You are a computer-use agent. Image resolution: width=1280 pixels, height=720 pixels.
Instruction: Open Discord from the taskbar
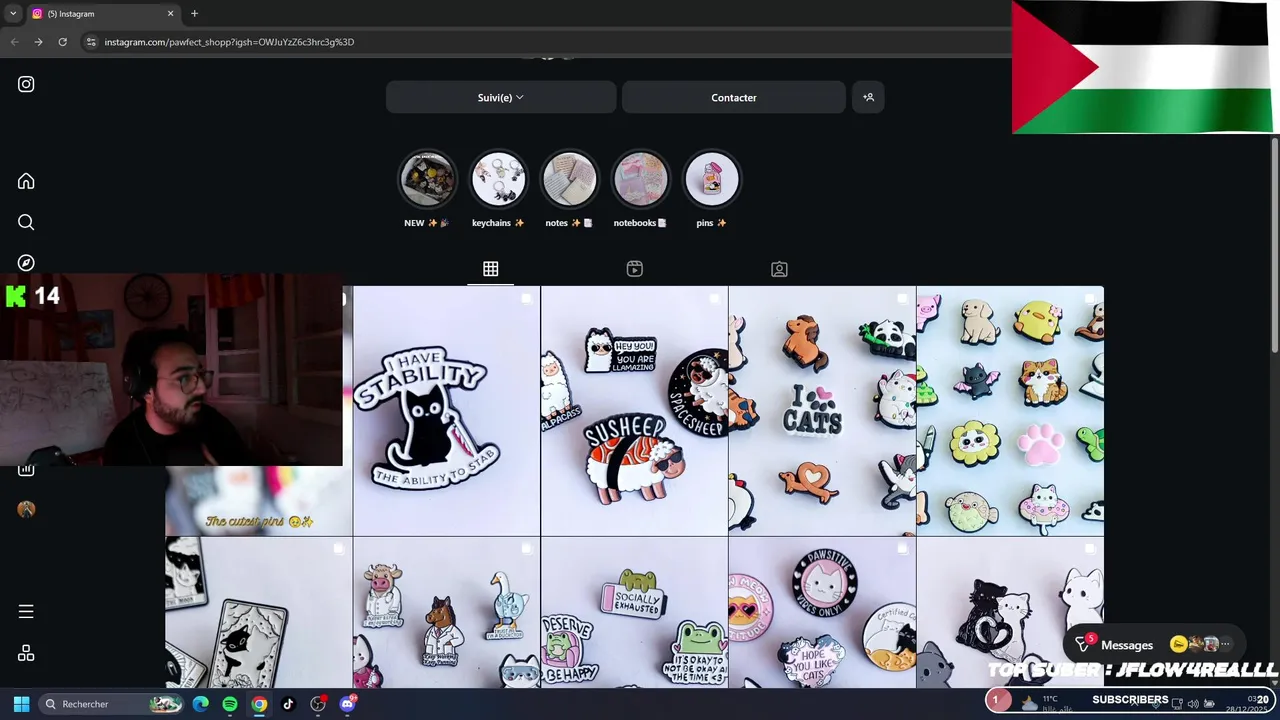click(x=347, y=704)
